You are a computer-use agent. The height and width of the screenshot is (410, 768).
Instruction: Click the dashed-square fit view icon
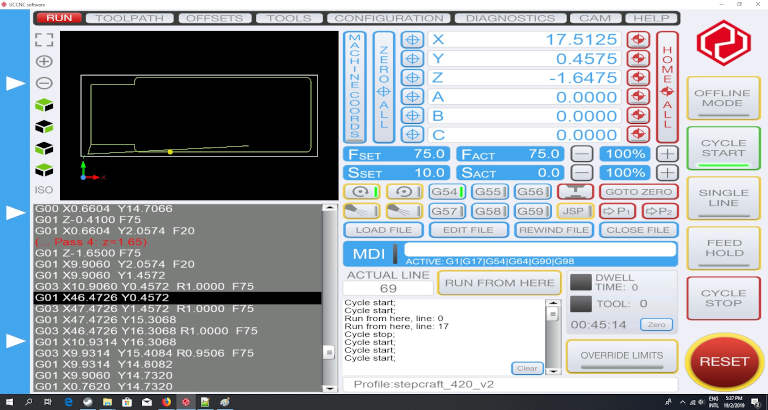click(x=44, y=40)
